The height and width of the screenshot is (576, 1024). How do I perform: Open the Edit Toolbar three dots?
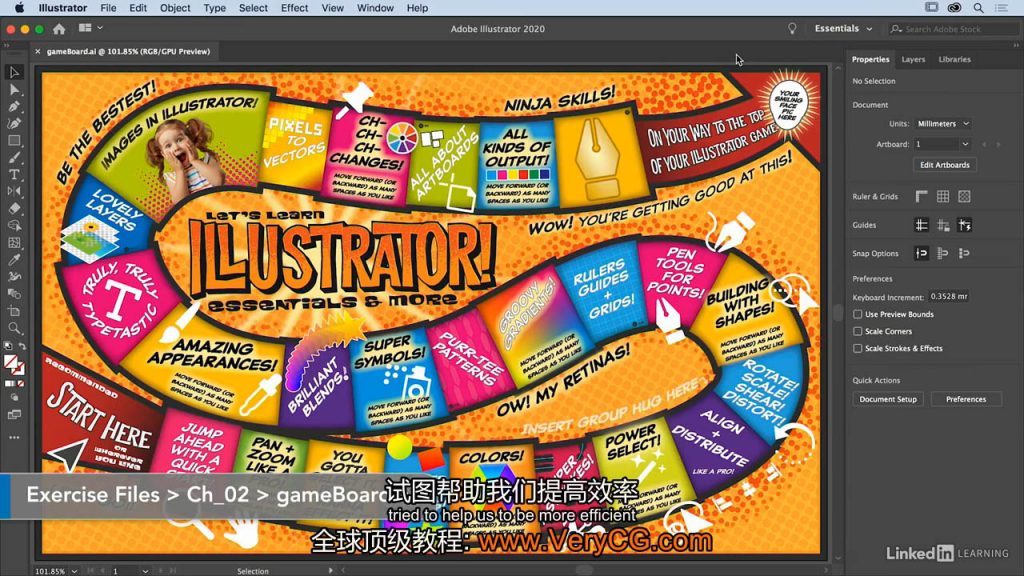point(14,438)
